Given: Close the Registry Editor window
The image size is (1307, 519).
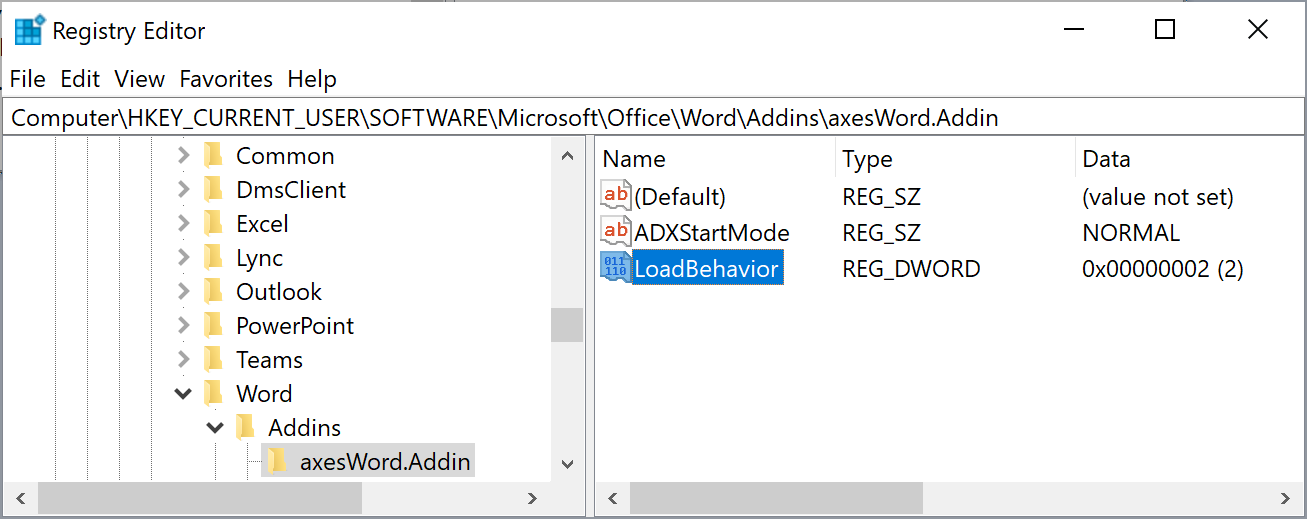Looking at the screenshot, I should tap(1258, 30).
